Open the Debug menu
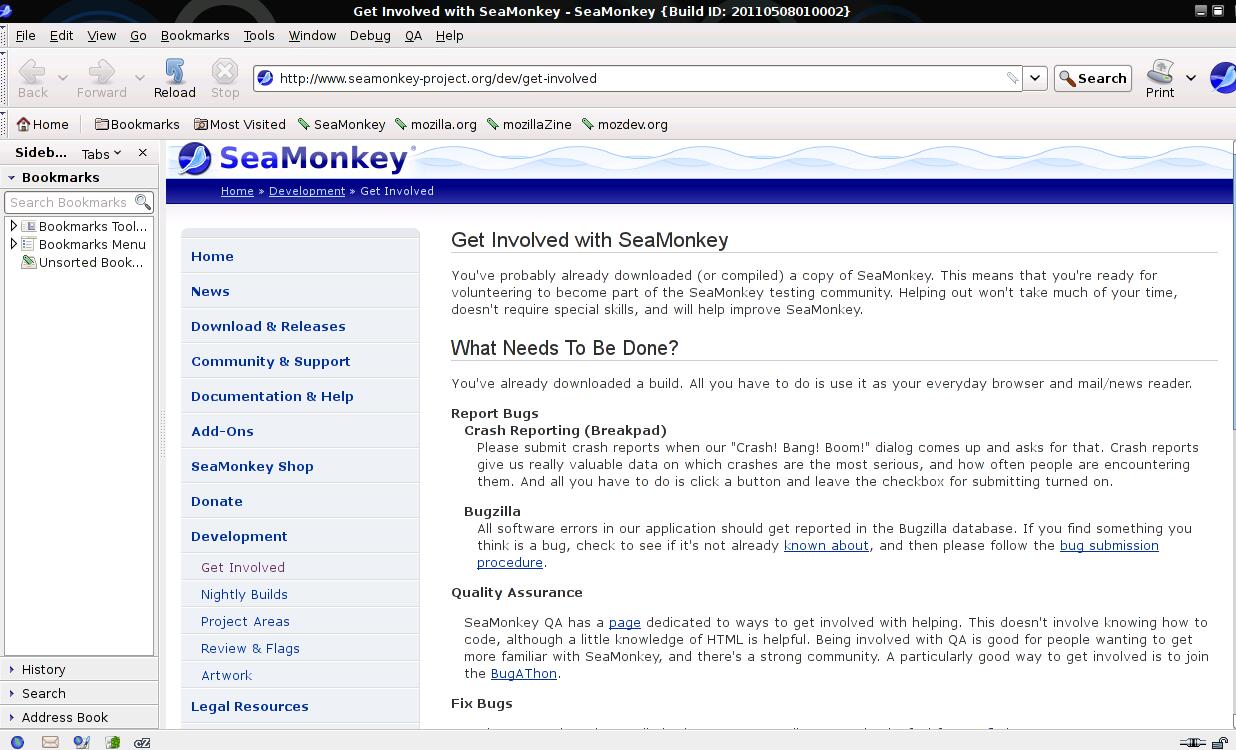This screenshot has width=1236, height=750. (370, 35)
